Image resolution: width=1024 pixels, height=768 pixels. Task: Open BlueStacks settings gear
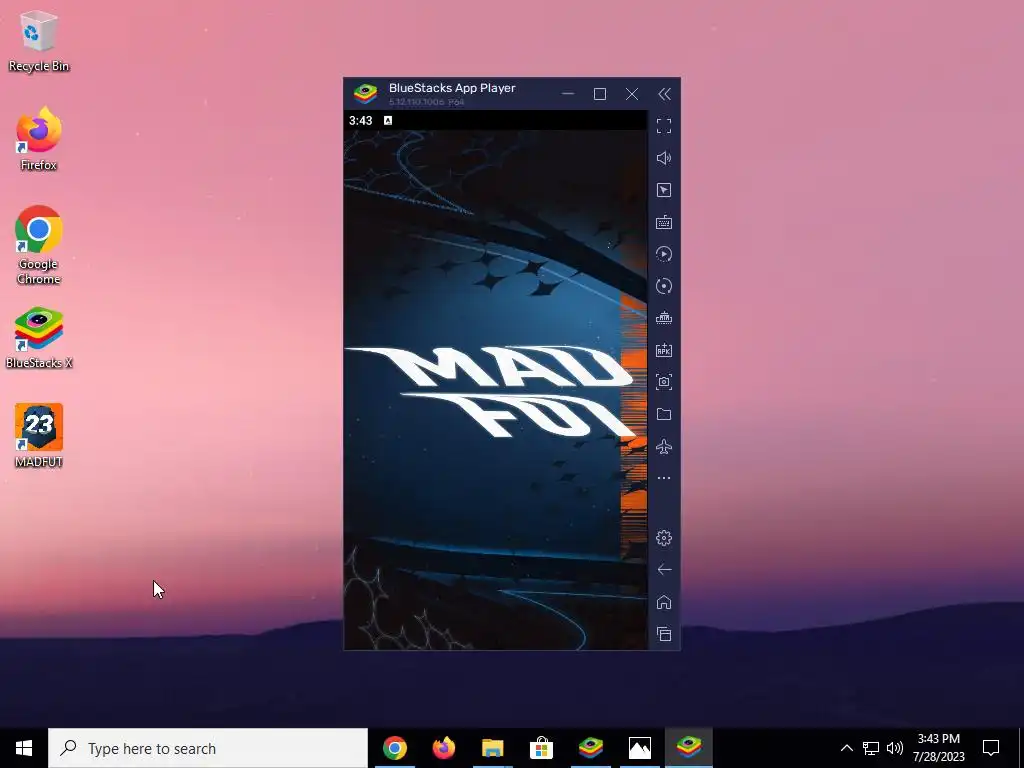[664, 538]
